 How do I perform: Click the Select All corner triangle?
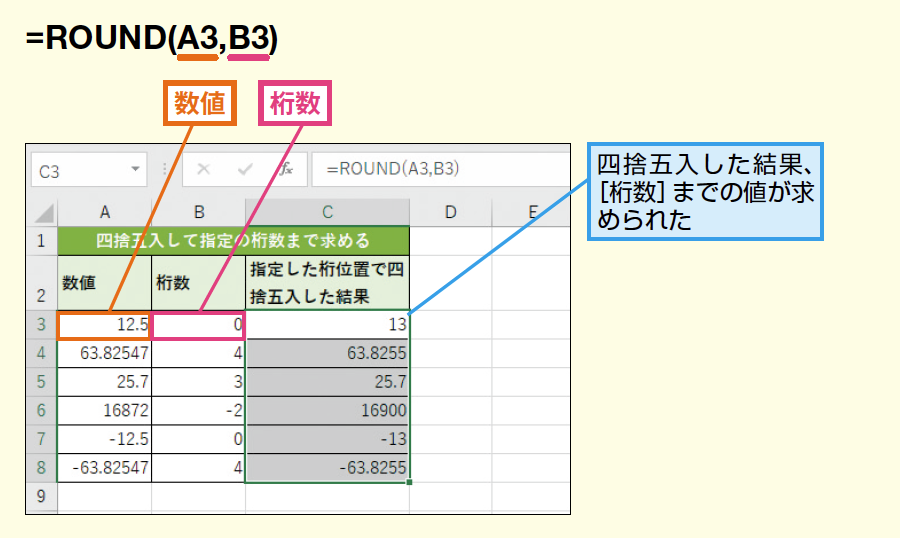(43, 212)
